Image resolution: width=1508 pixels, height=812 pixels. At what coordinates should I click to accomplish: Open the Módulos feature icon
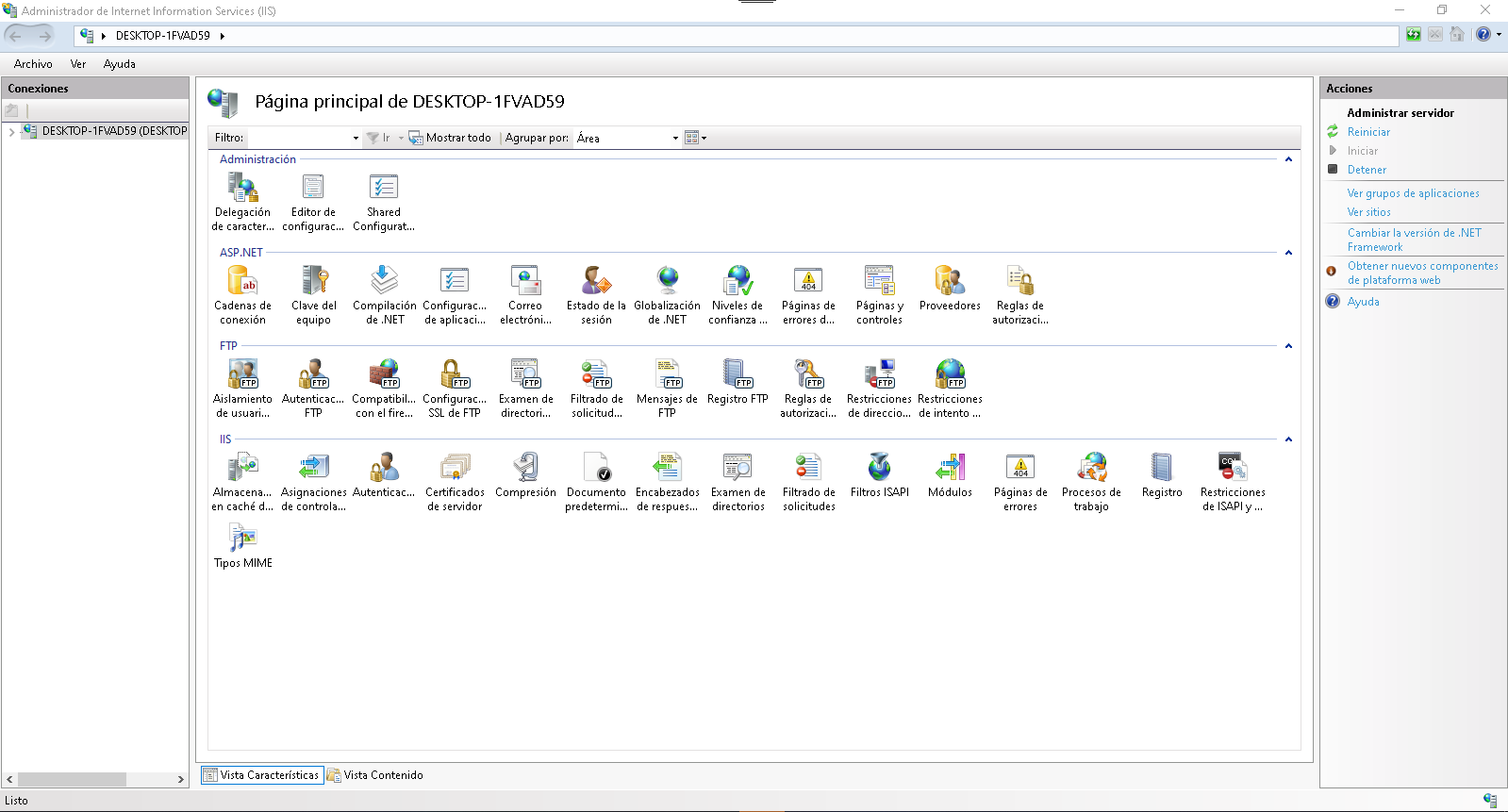point(950,469)
